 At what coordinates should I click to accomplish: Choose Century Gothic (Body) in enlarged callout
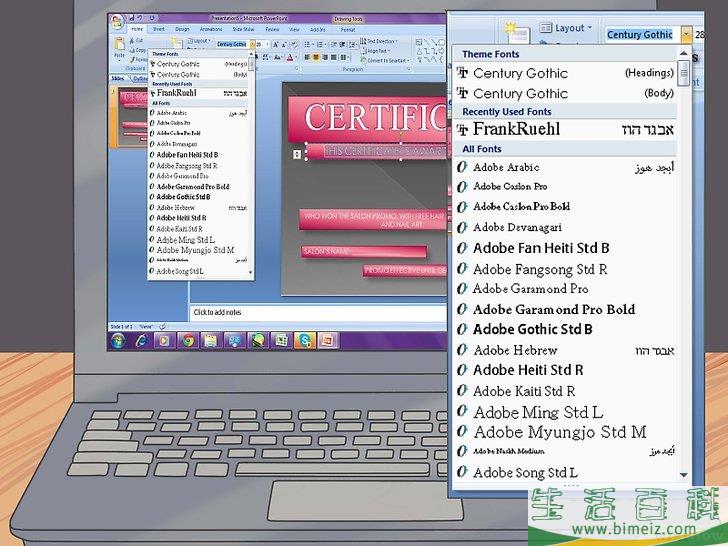565,93
